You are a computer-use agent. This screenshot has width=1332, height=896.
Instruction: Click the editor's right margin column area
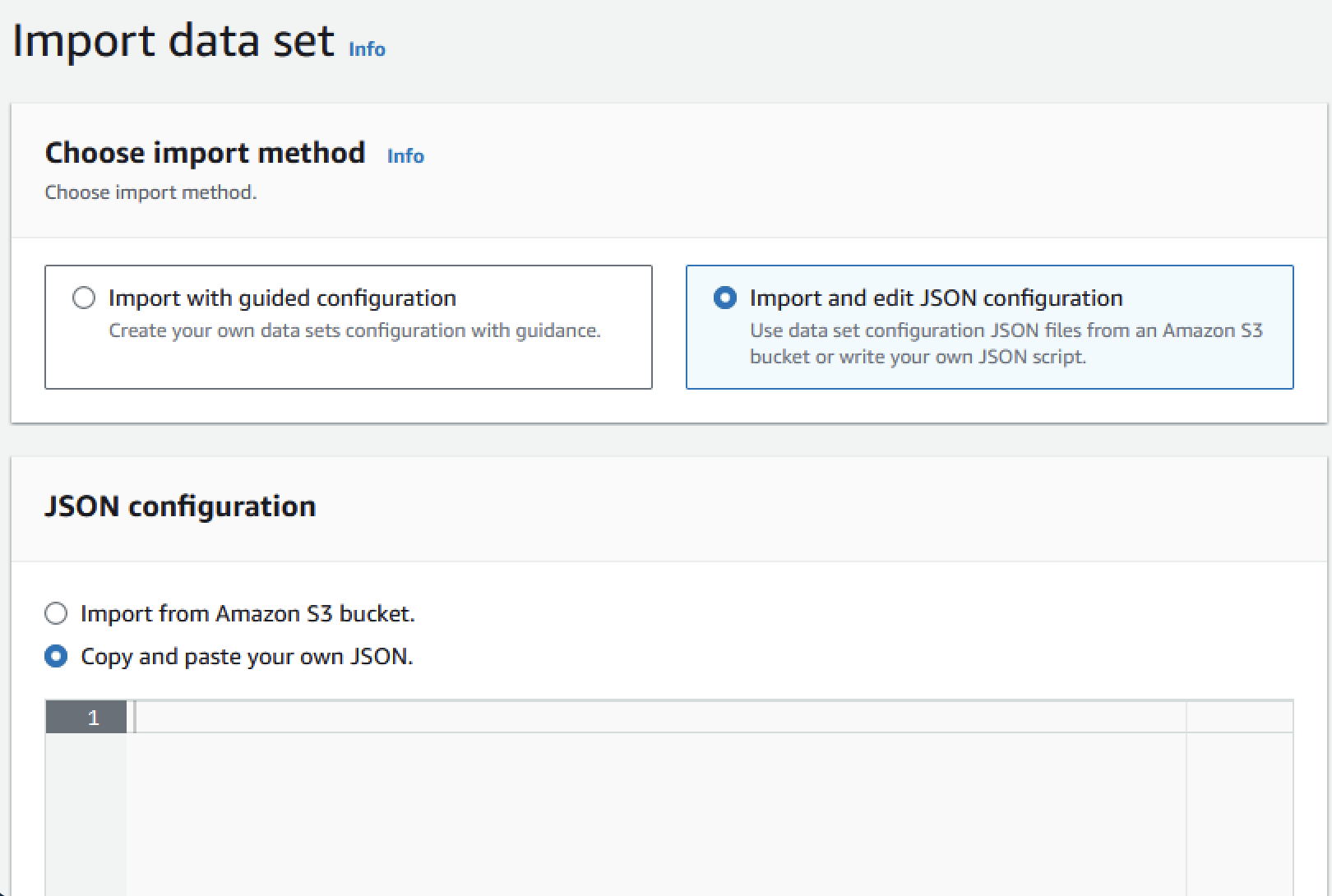click(1239, 806)
